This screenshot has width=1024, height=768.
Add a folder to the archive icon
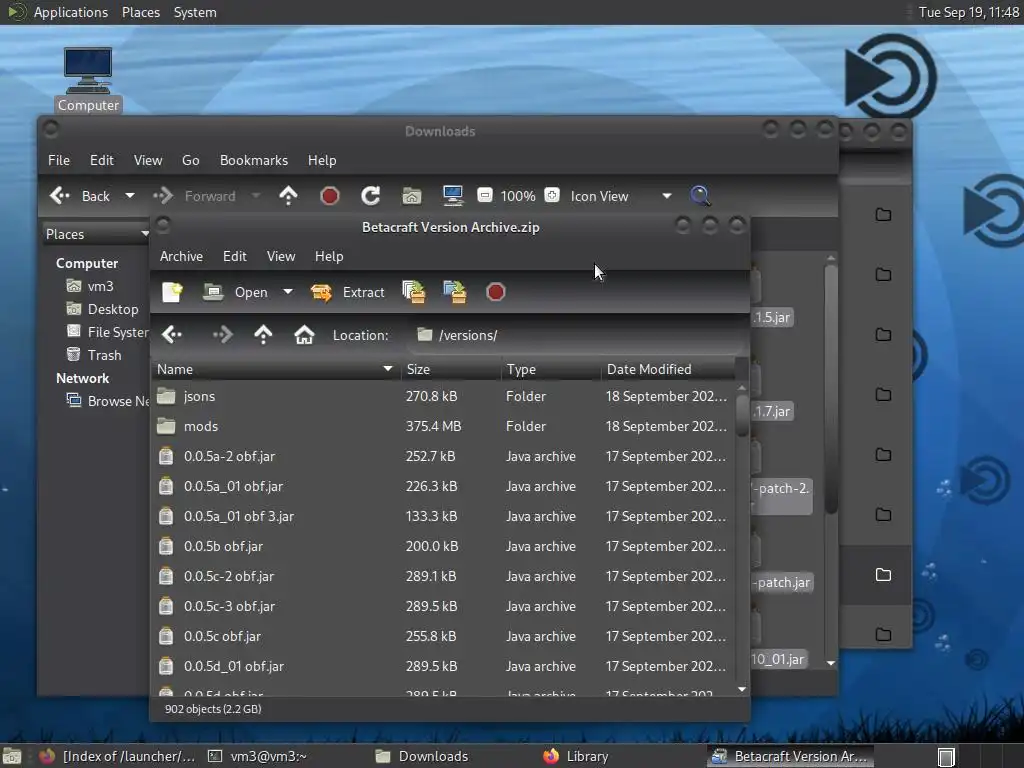pyautogui.click(x=455, y=292)
